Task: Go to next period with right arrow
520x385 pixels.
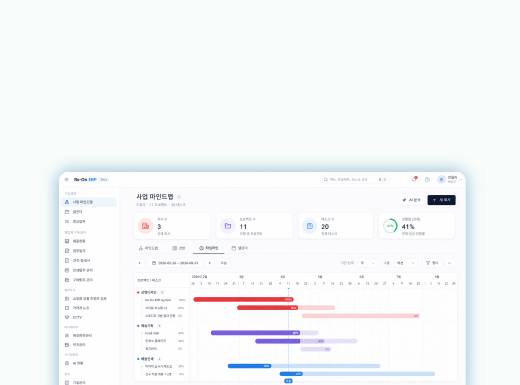Action: click(210, 263)
